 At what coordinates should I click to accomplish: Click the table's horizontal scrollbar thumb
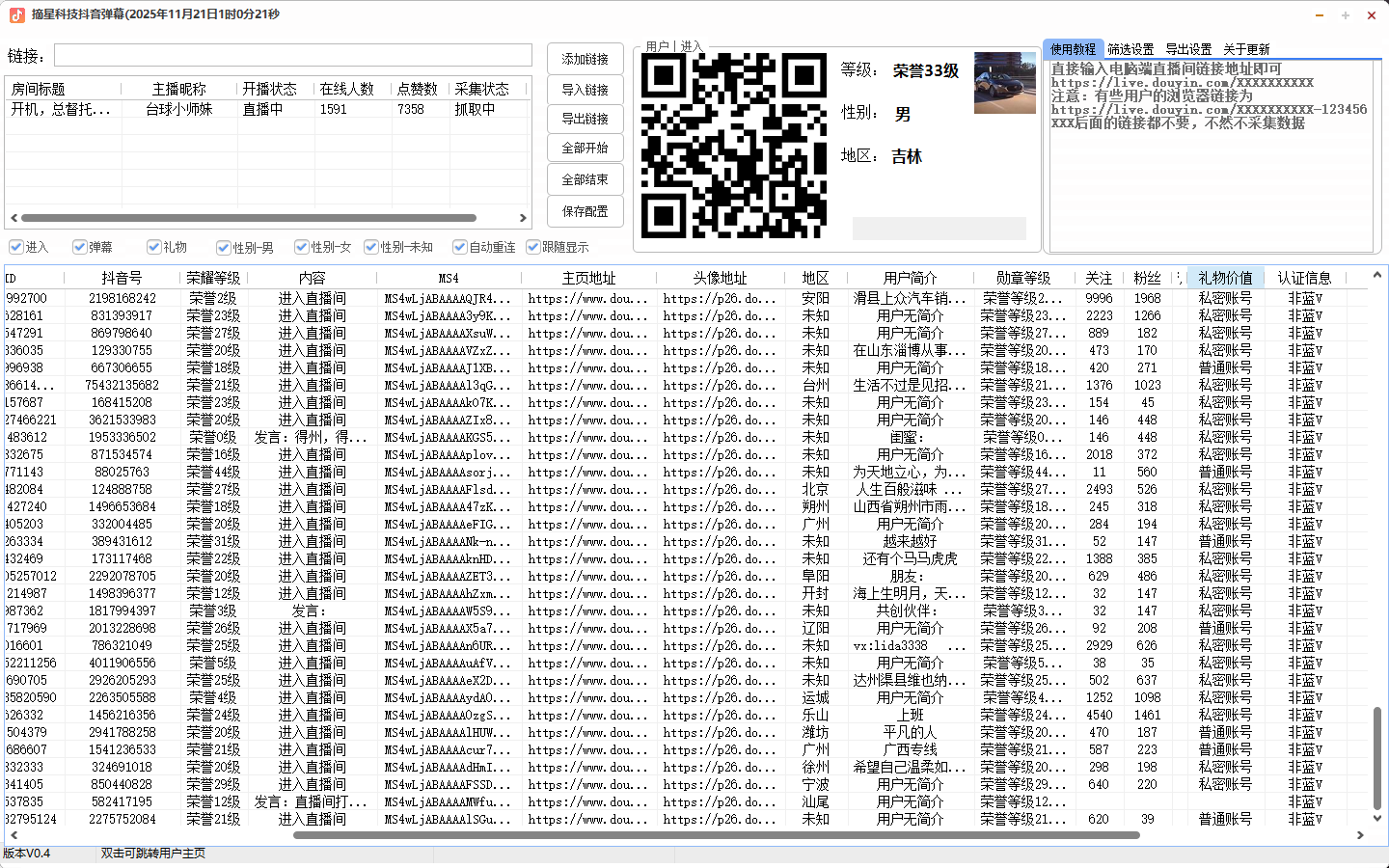click(x=702, y=835)
